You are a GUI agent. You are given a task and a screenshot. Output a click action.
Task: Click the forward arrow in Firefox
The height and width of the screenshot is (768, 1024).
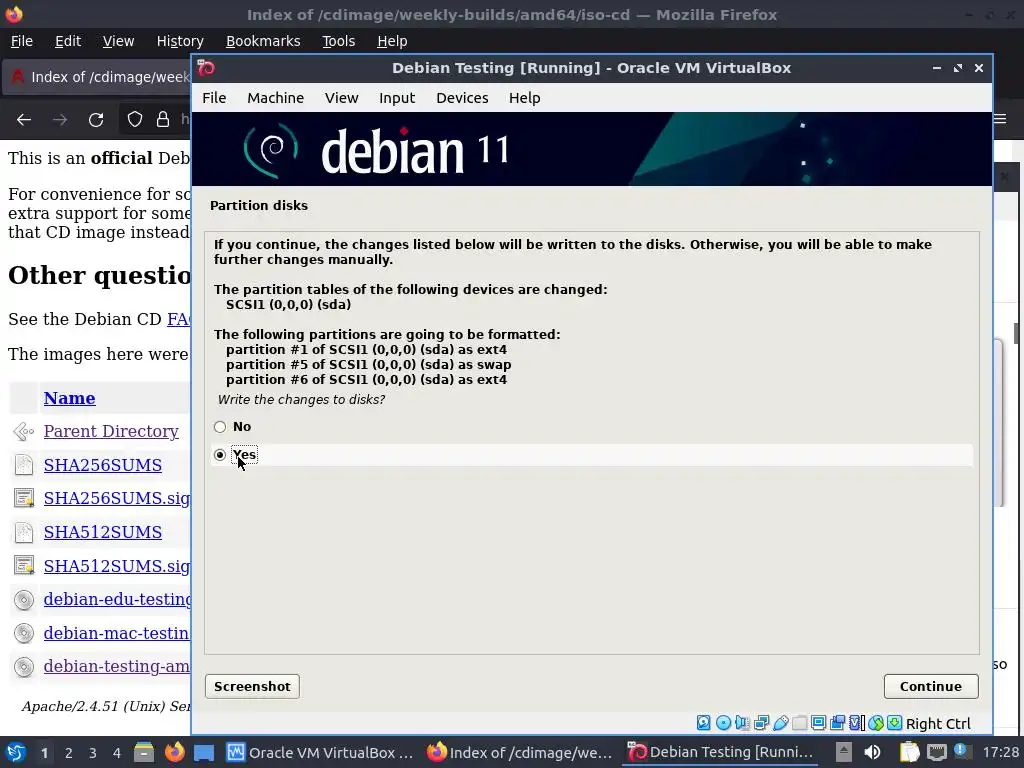[x=60, y=120]
